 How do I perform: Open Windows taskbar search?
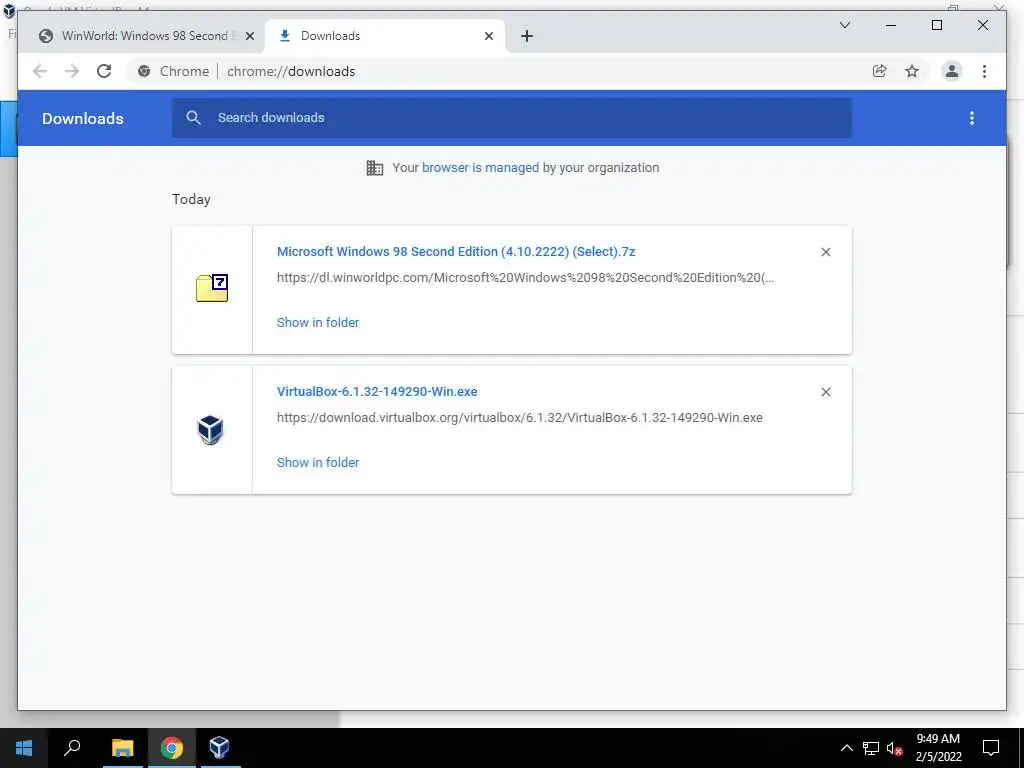pyautogui.click(x=72, y=748)
